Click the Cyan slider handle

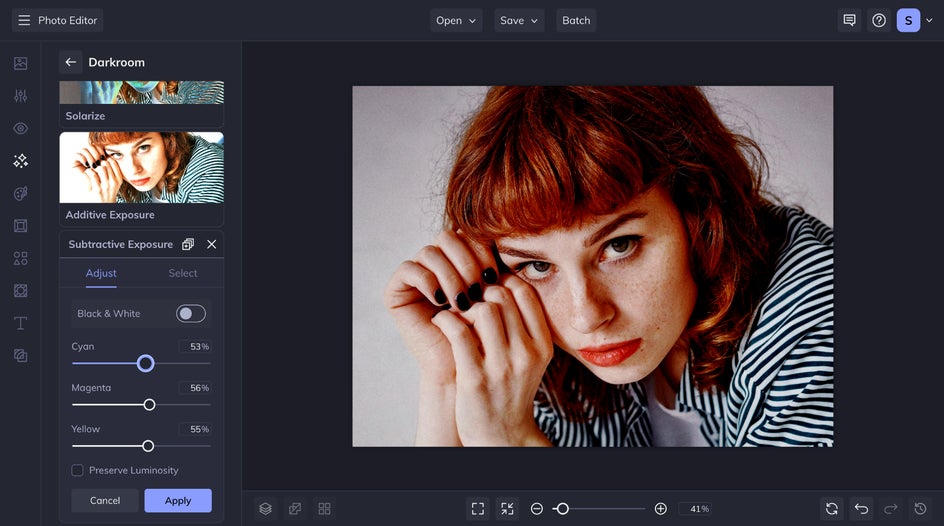[x=145, y=363]
